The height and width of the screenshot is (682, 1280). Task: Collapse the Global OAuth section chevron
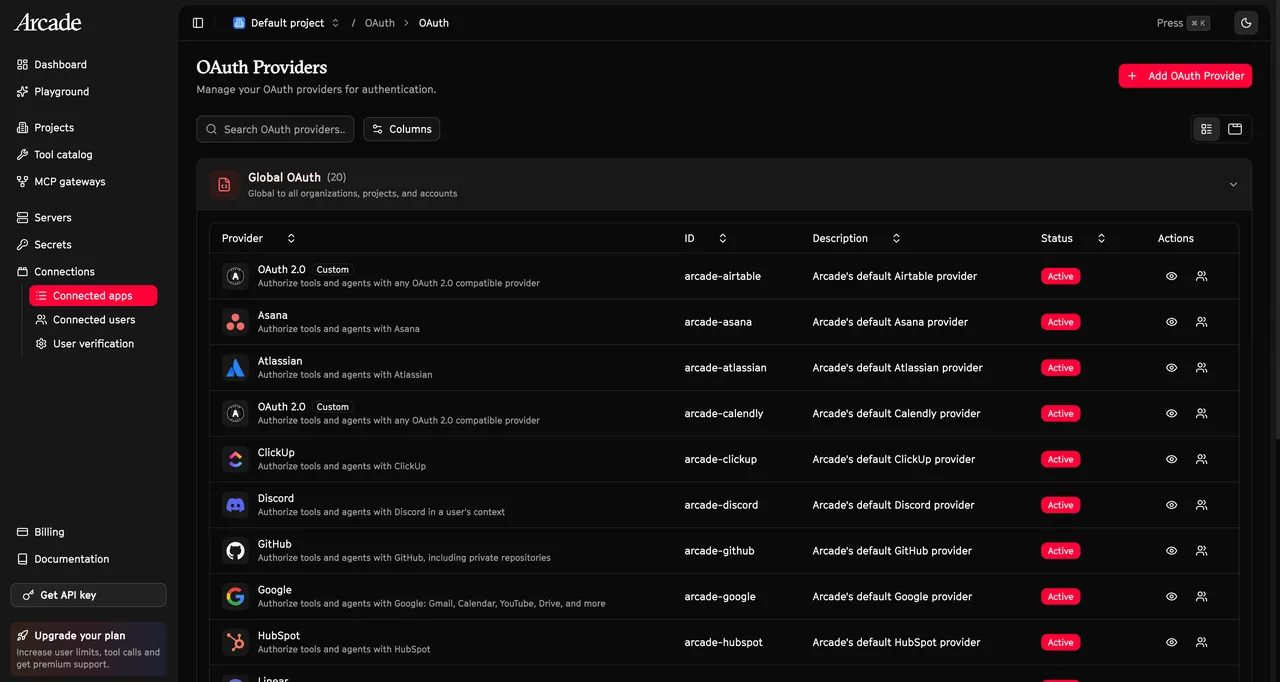[x=1233, y=185]
